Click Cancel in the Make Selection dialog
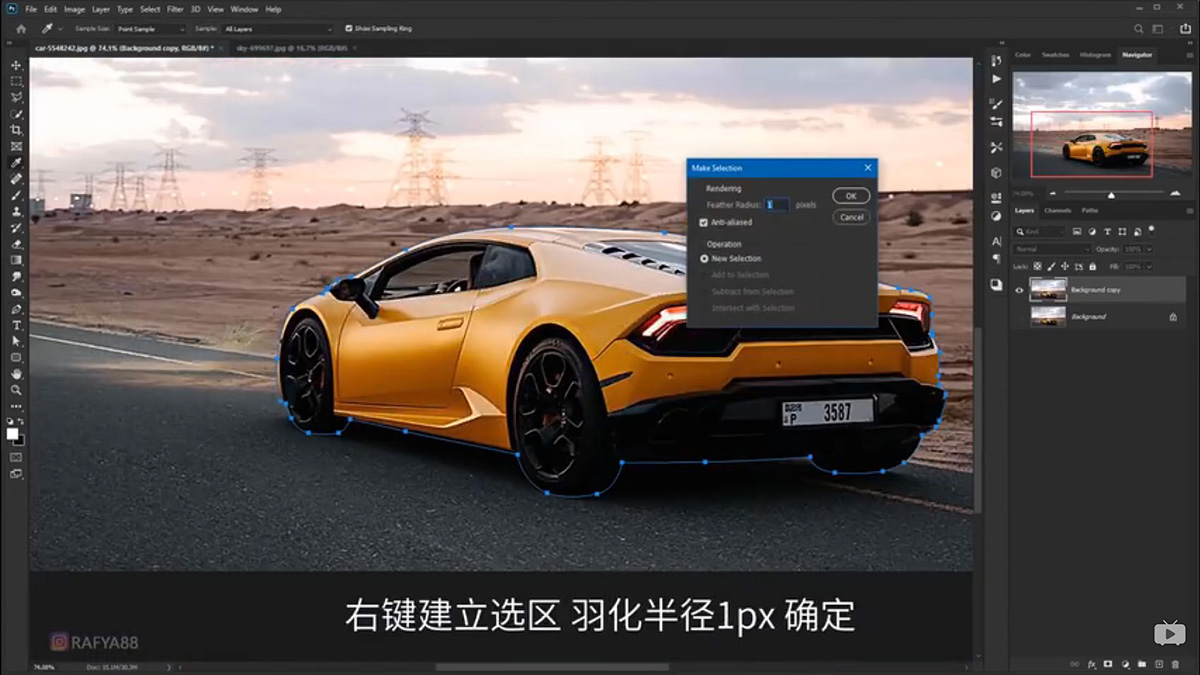The height and width of the screenshot is (675, 1200). (x=851, y=216)
